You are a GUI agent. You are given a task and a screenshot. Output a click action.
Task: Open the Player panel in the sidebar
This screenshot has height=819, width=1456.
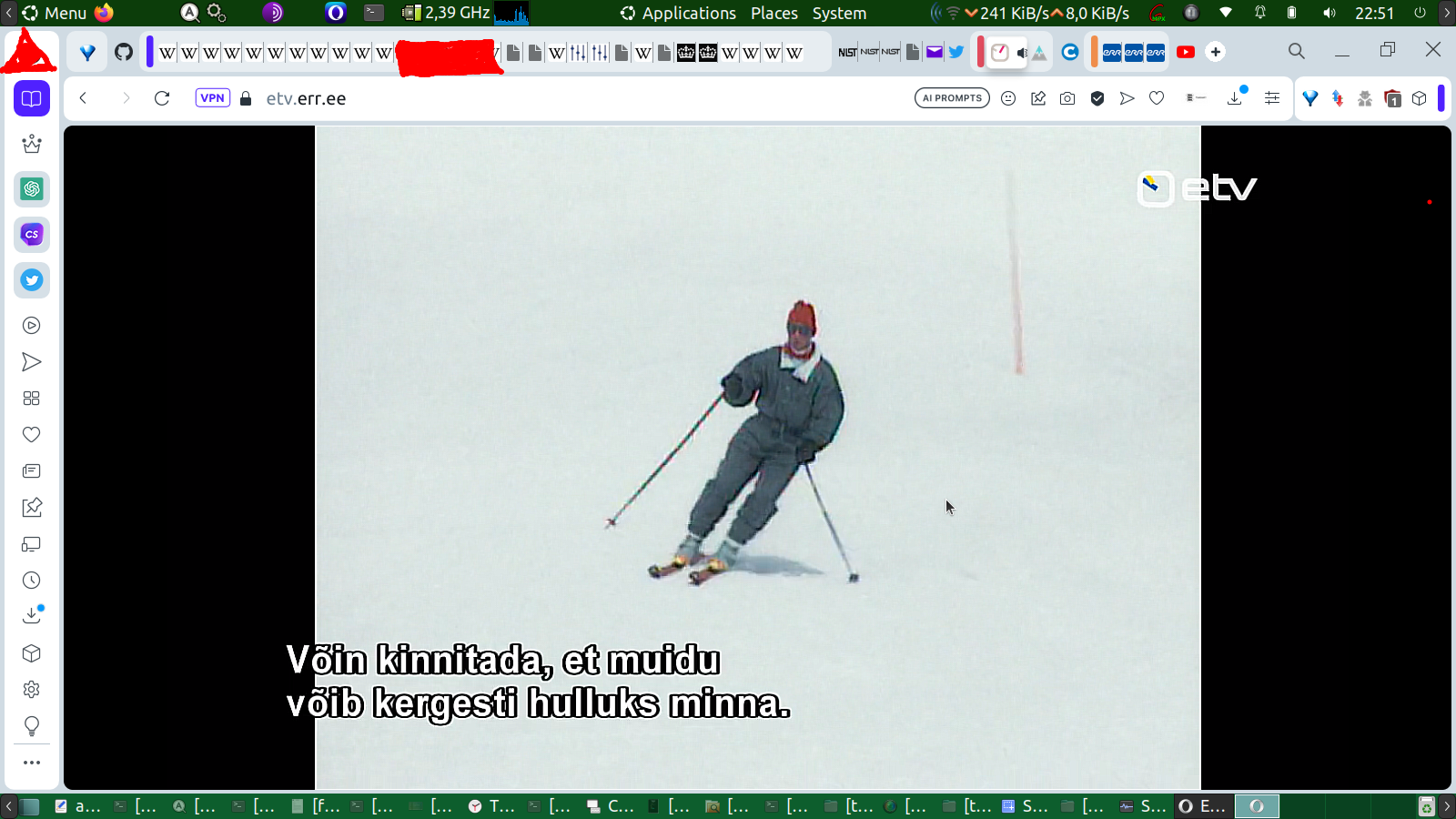(x=32, y=326)
